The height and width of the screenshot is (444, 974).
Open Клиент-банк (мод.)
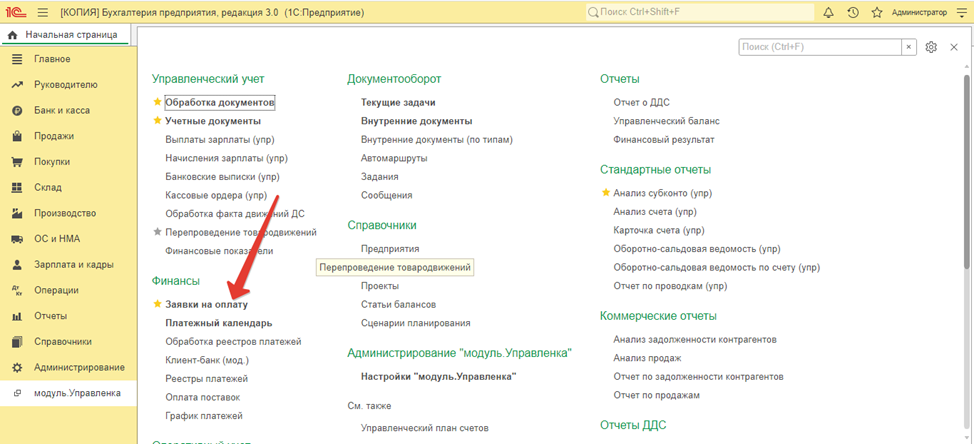[x=207, y=360]
